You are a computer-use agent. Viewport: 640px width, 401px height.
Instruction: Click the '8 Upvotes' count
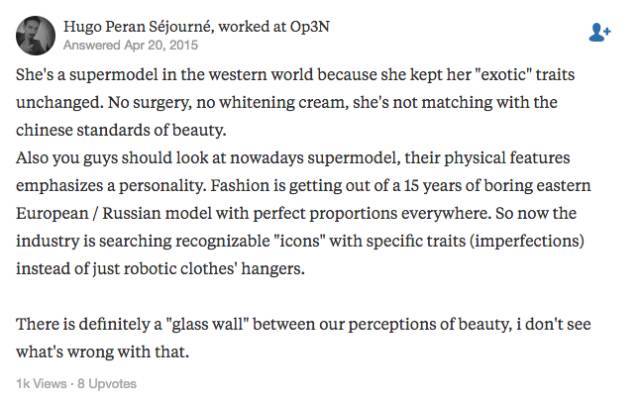(x=107, y=384)
